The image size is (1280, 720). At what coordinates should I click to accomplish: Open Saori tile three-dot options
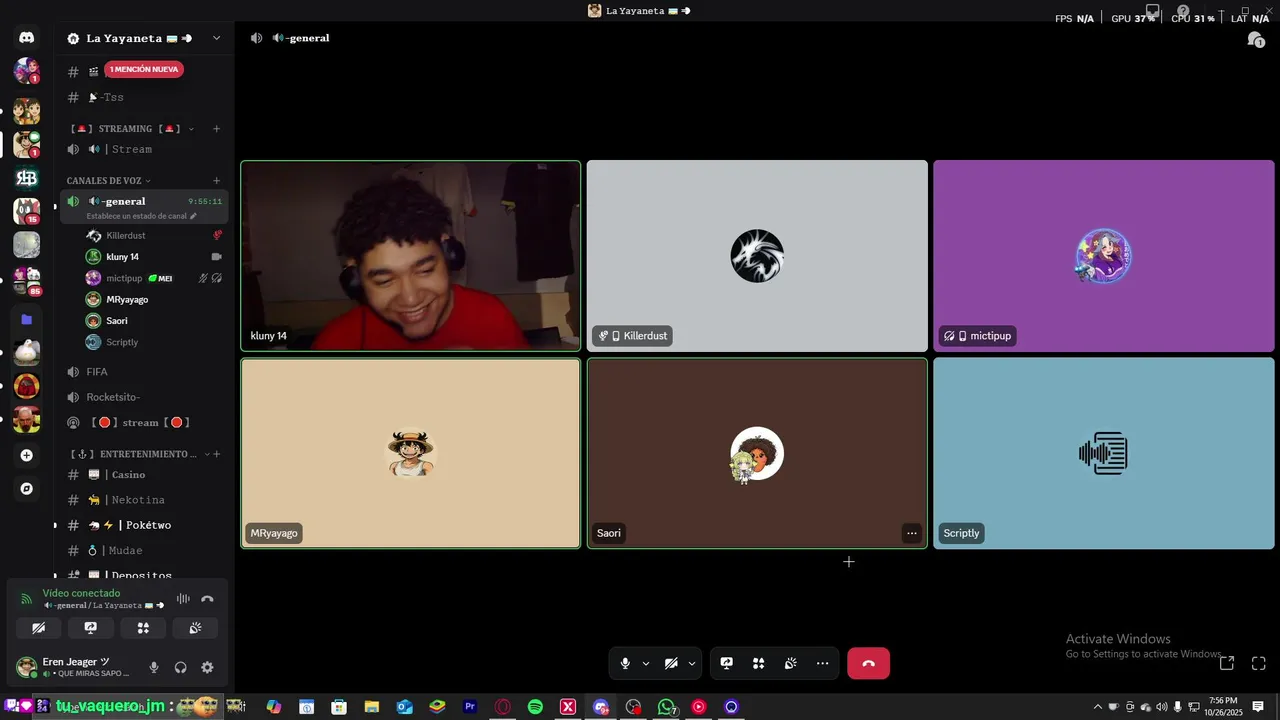[x=911, y=533]
